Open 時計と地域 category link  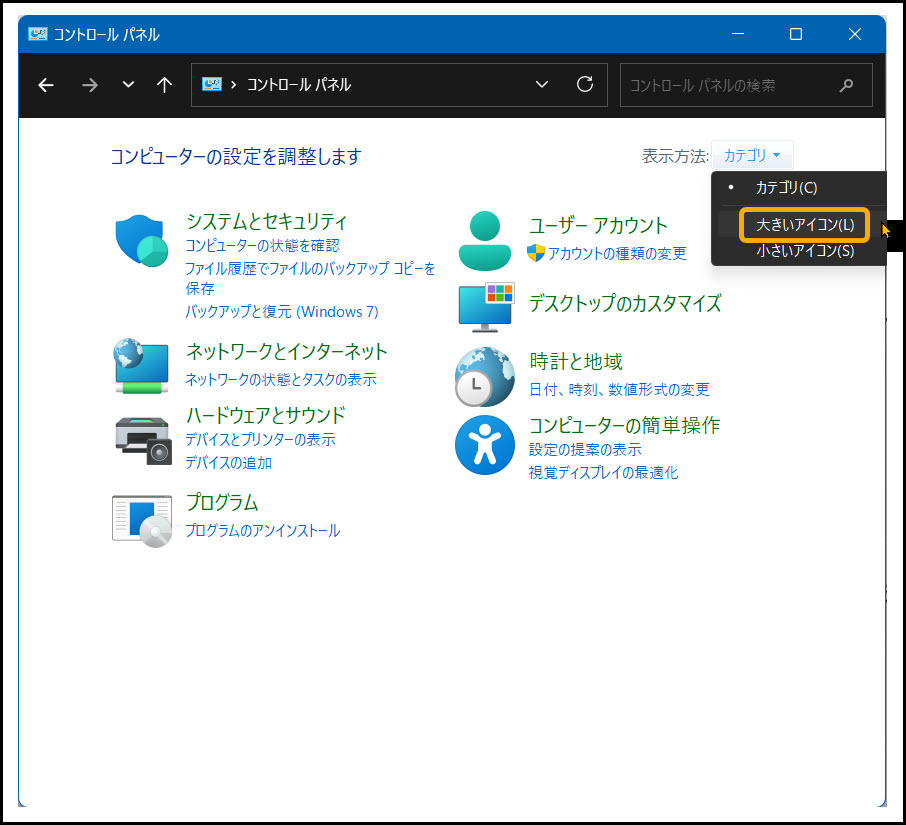pos(575,362)
